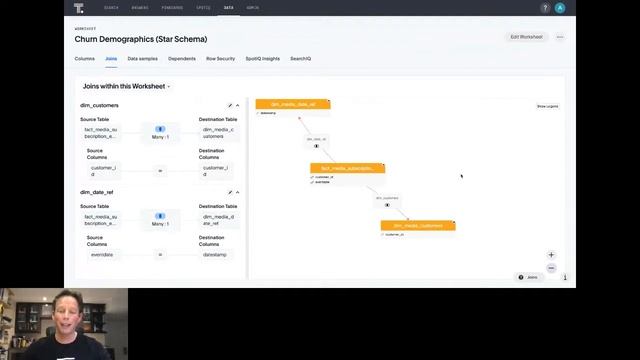Go to SpotIQ in the top navigation
The width and height of the screenshot is (640, 360).
pyautogui.click(x=203, y=8)
